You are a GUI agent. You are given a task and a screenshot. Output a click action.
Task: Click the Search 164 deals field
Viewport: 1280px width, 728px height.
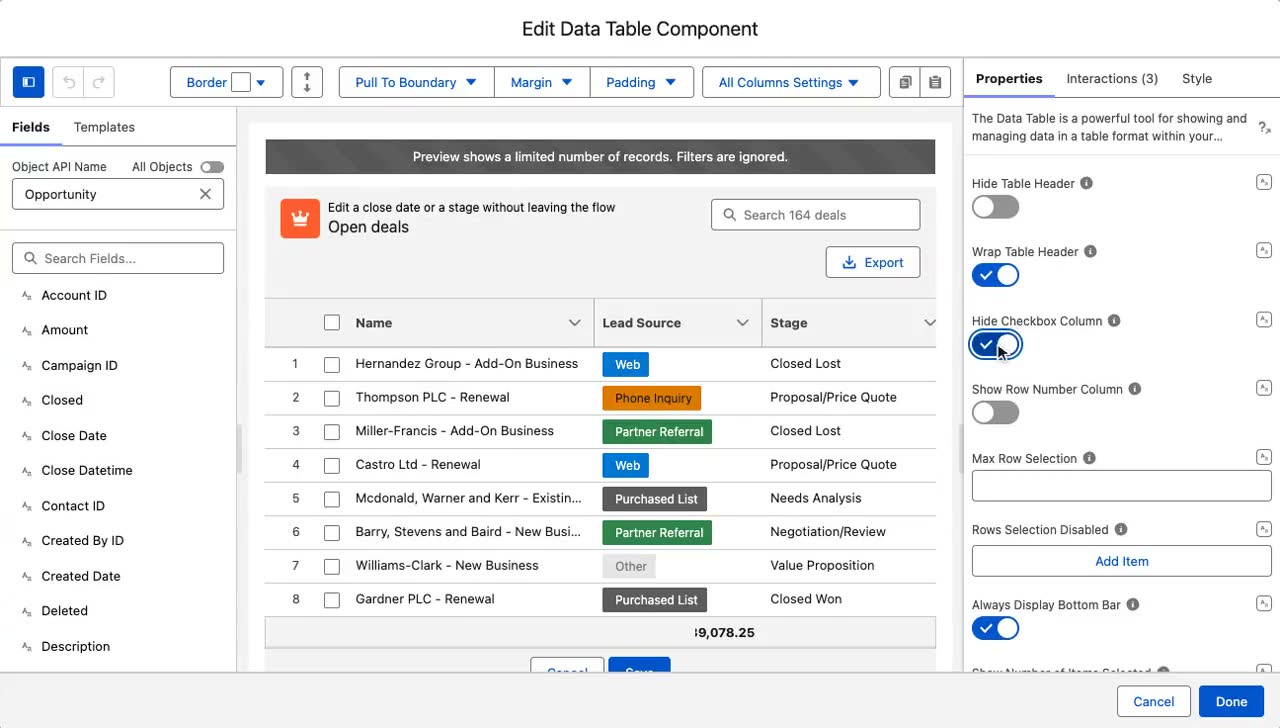815,215
